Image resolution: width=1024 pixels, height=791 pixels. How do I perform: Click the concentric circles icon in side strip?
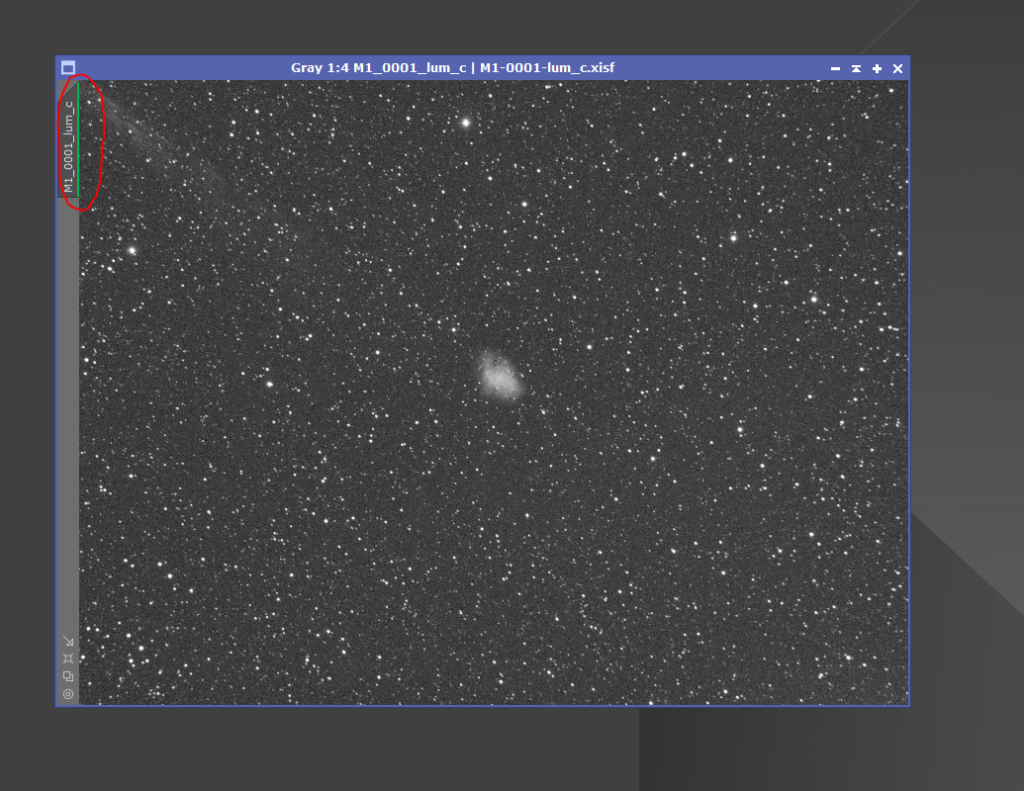pyautogui.click(x=68, y=694)
